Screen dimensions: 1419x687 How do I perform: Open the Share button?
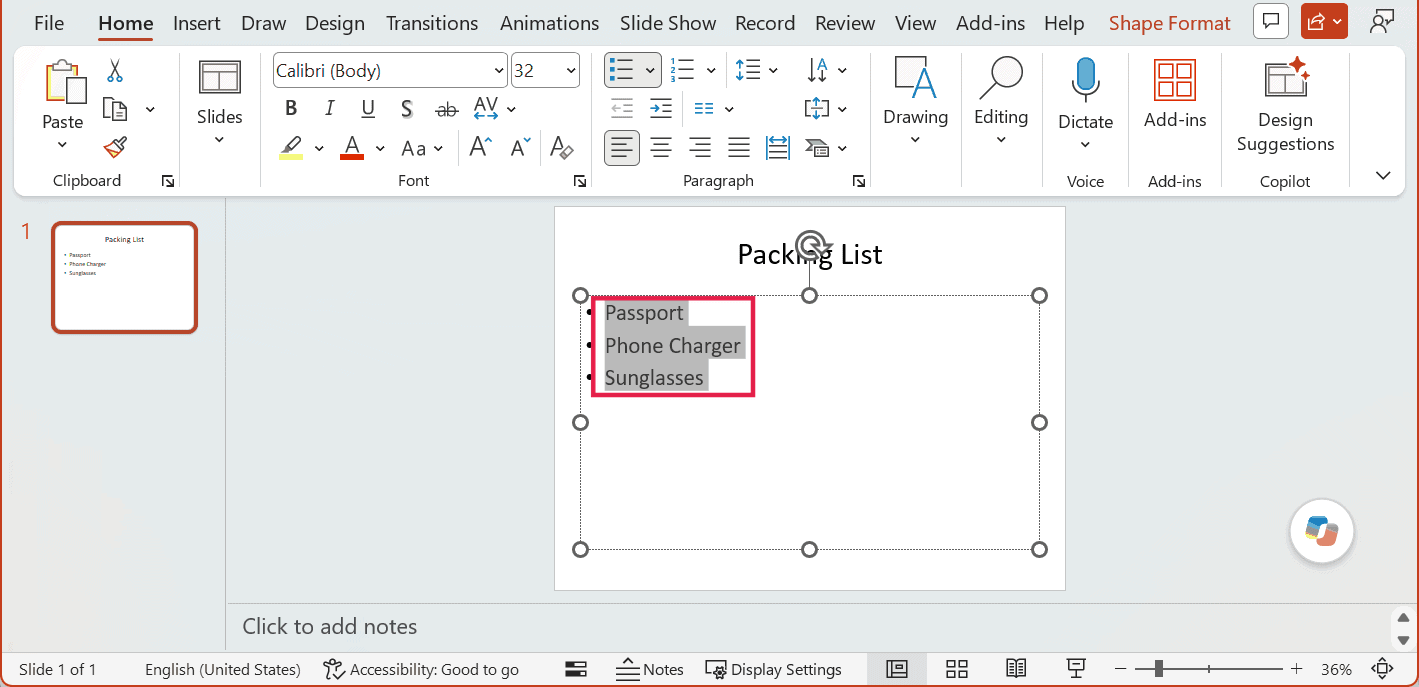pos(1324,21)
